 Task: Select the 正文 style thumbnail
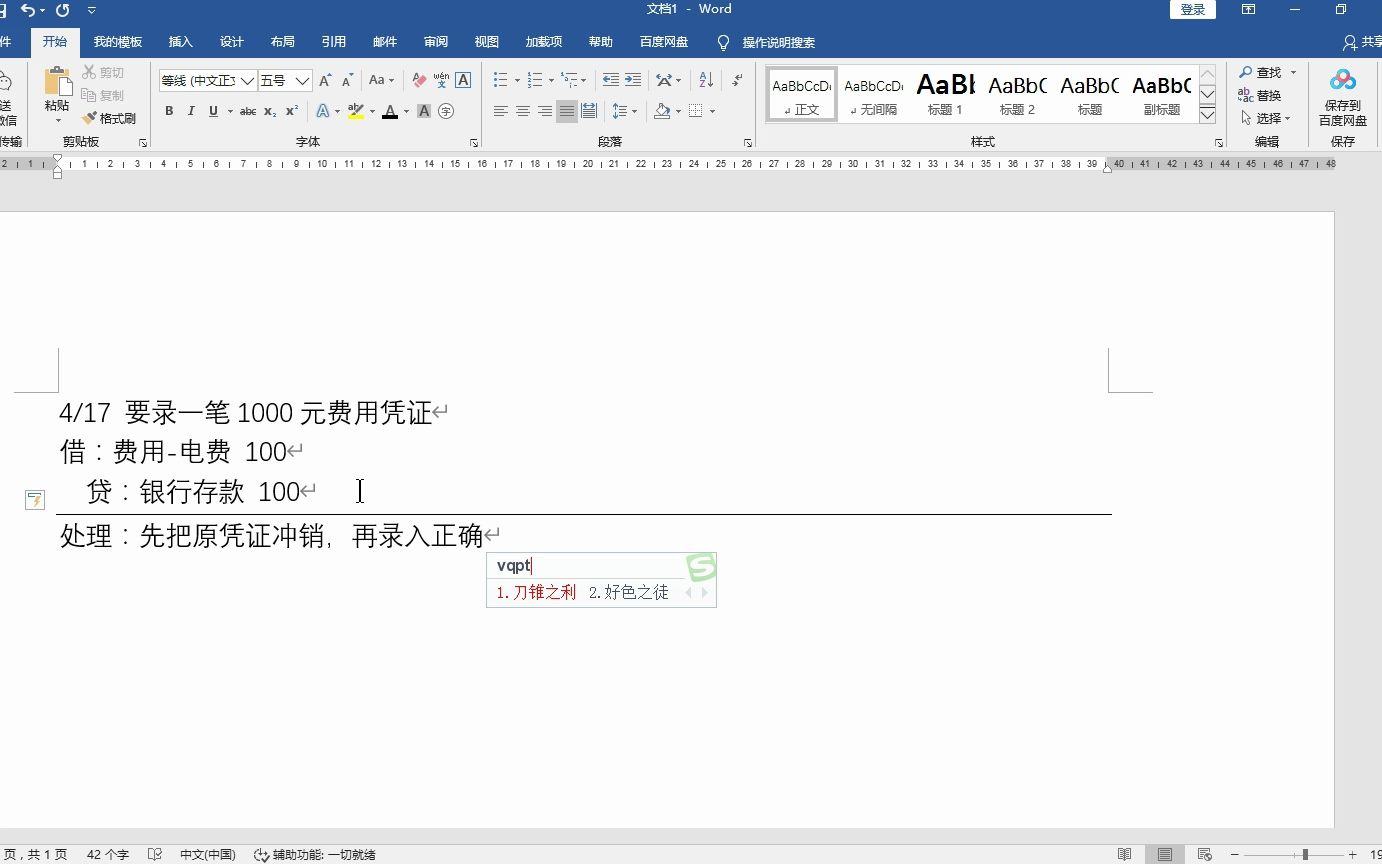[x=802, y=95]
